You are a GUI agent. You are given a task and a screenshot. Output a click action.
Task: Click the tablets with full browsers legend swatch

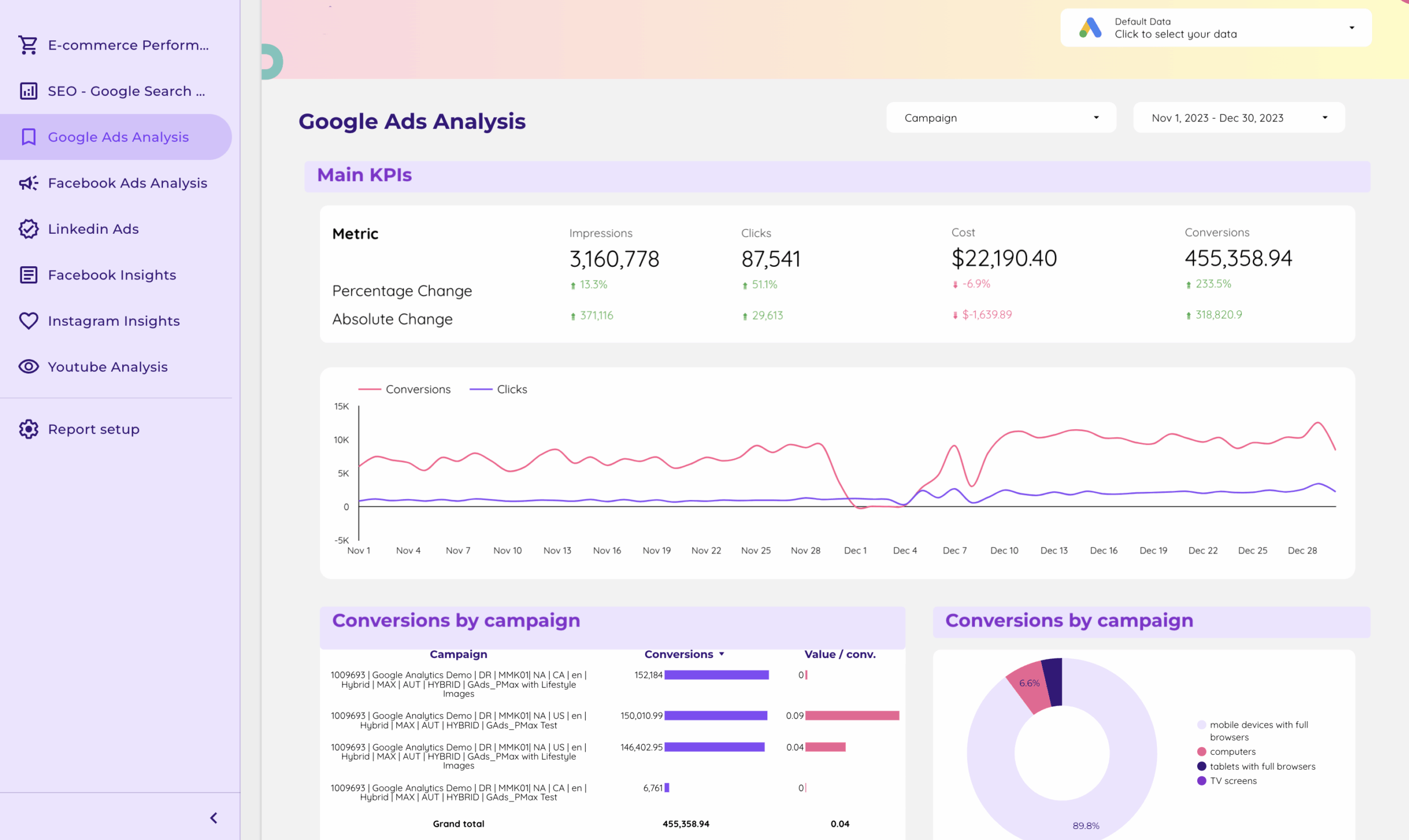1202,766
